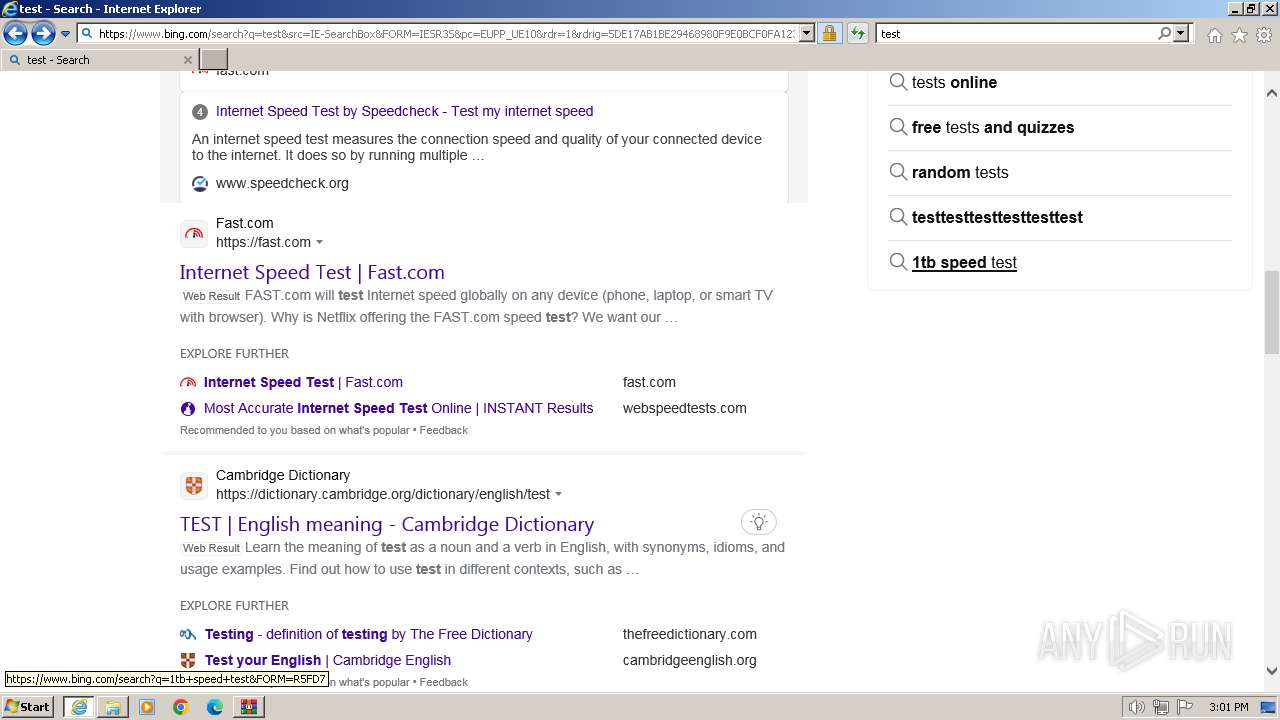The width and height of the screenshot is (1280, 720).
Task: Open 'Internet Speed Test | Fast.com' headline
Action: pos(312,272)
